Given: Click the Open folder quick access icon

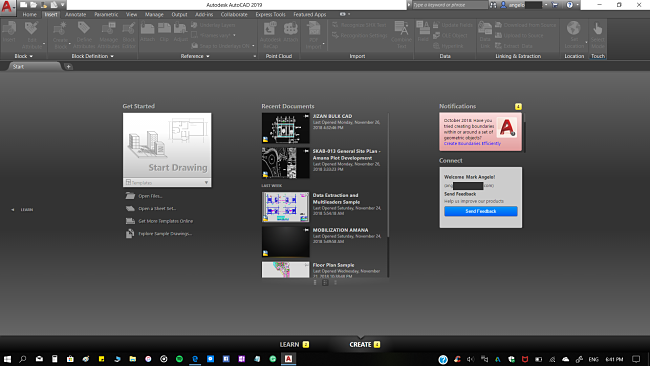Looking at the screenshot, I should tap(34, 5).
